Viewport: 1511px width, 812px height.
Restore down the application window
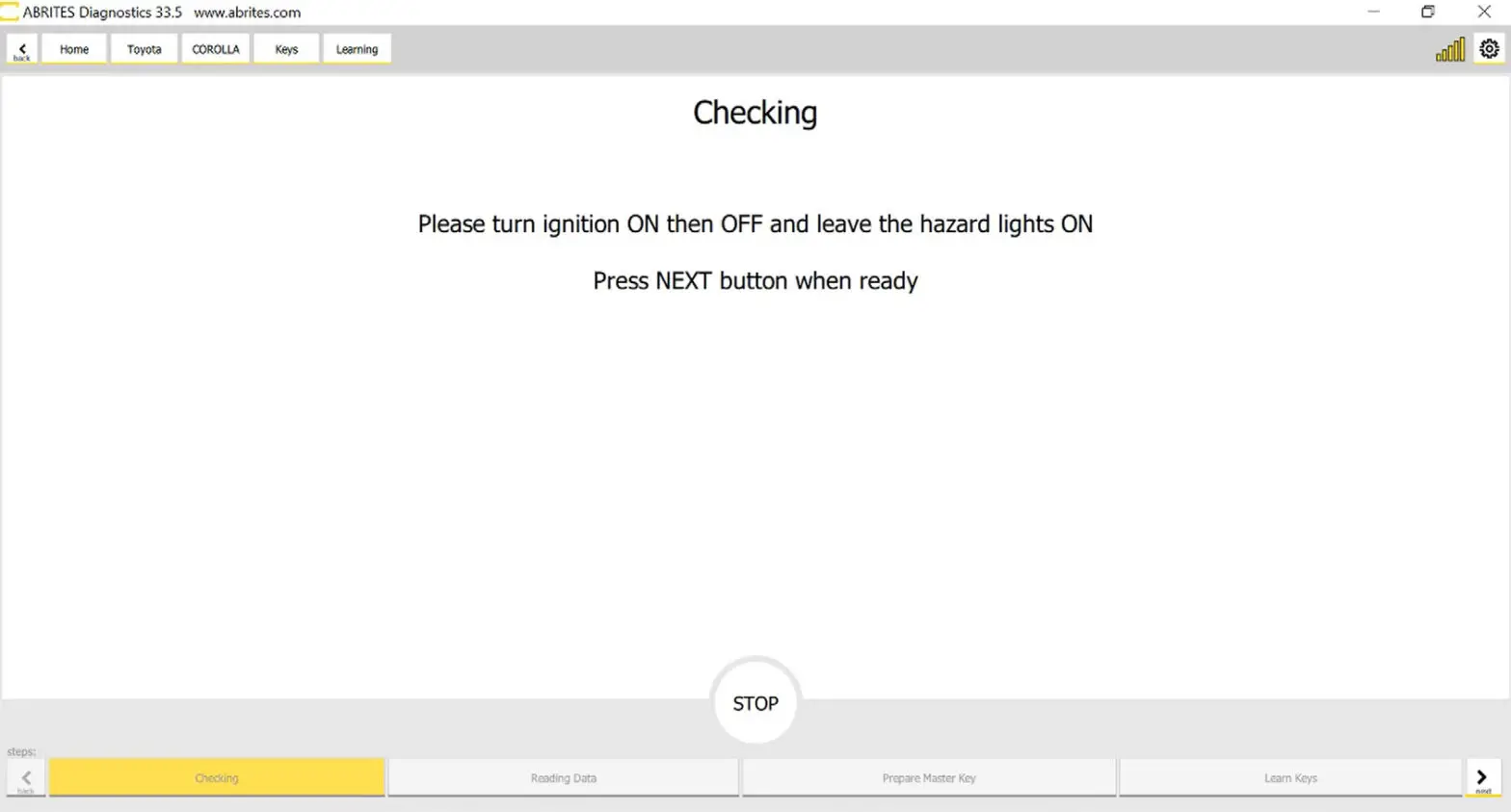coord(1428,13)
